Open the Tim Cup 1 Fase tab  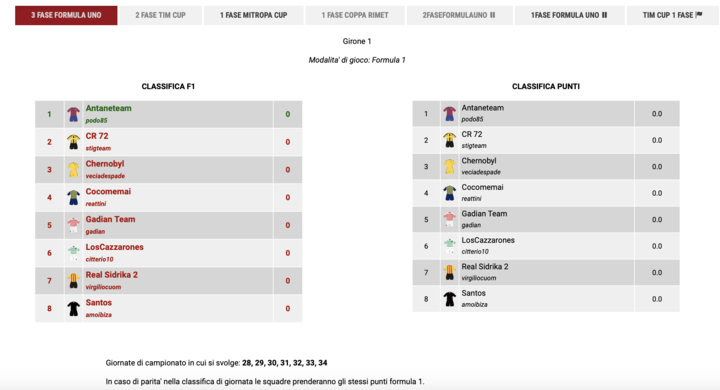(672, 15)
